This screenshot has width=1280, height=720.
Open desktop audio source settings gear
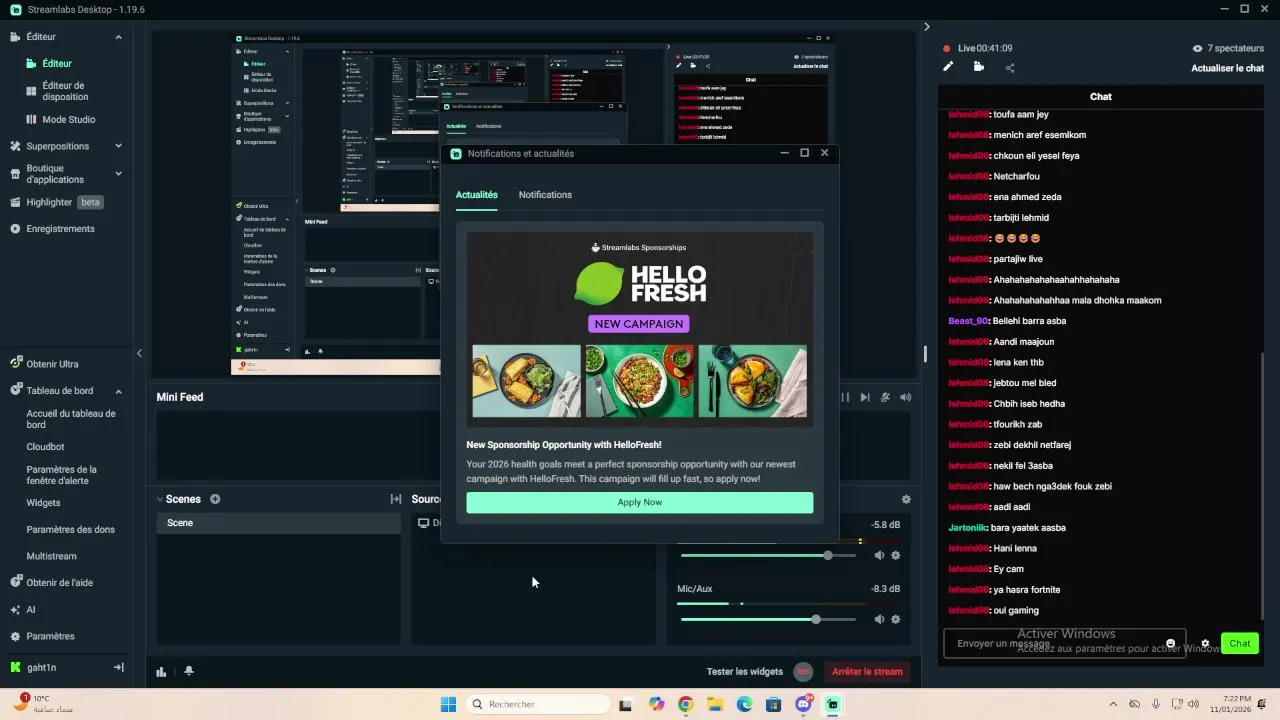click(x=896, y=555)
